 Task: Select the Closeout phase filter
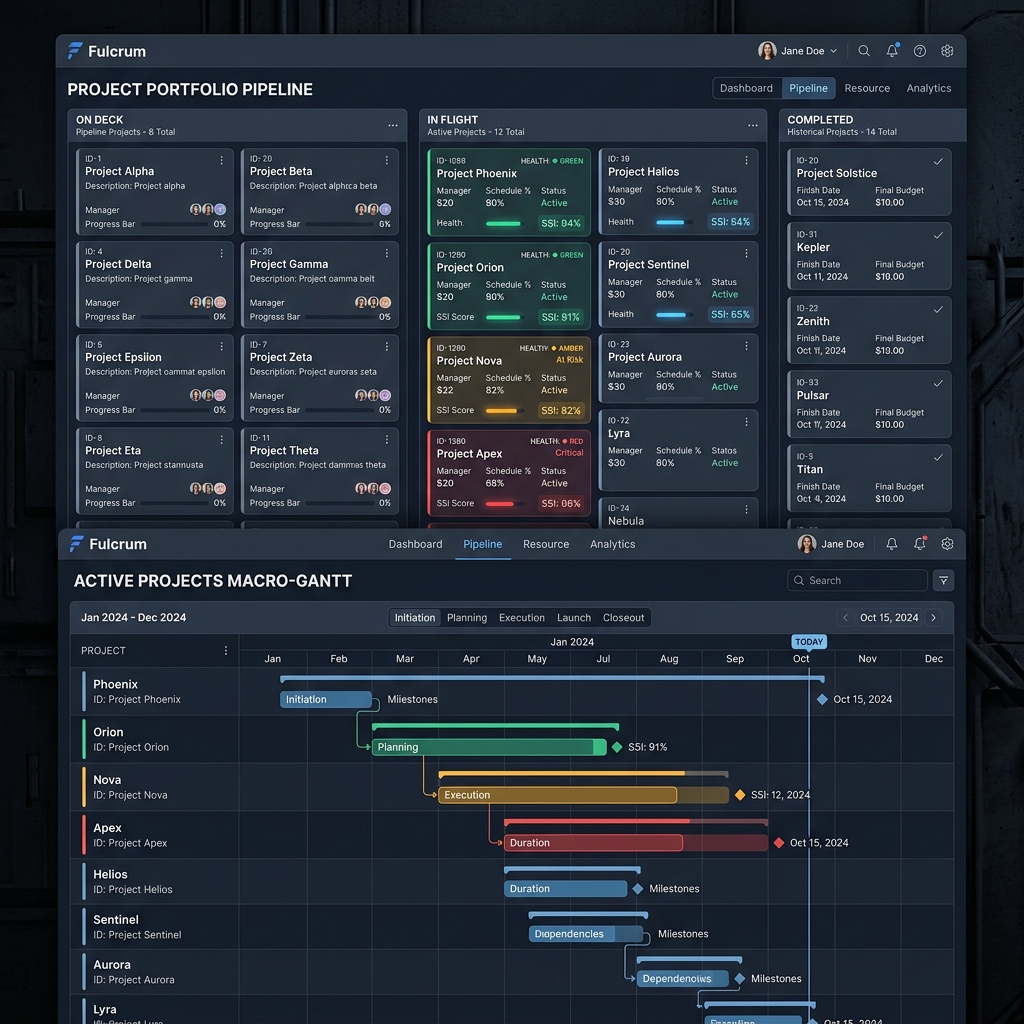(x=623, y=618)
